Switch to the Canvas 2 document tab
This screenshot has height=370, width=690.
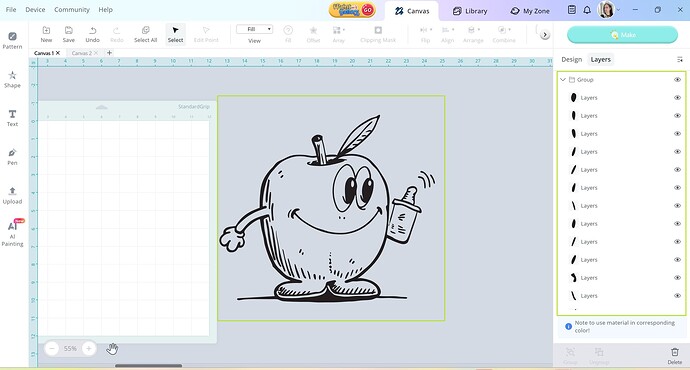coord(82,53)
